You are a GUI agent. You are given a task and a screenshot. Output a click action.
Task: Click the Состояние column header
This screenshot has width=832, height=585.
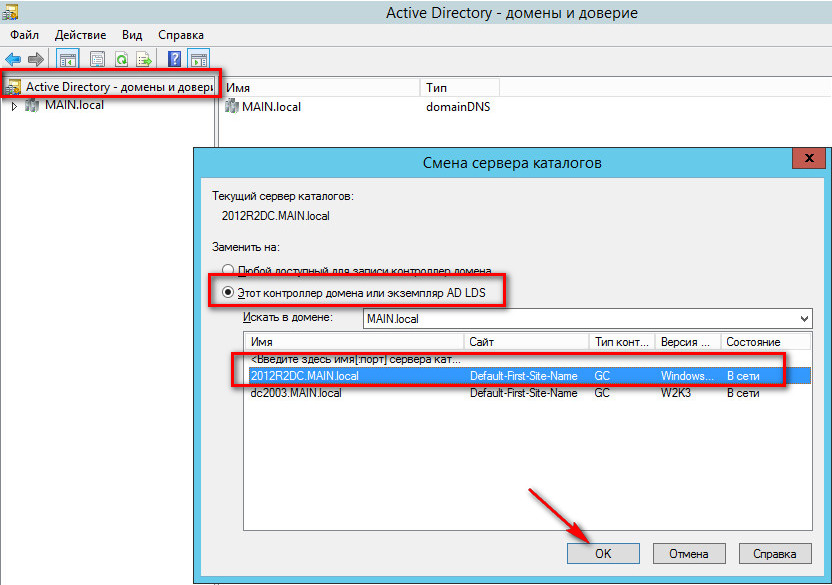click(766, 342)
